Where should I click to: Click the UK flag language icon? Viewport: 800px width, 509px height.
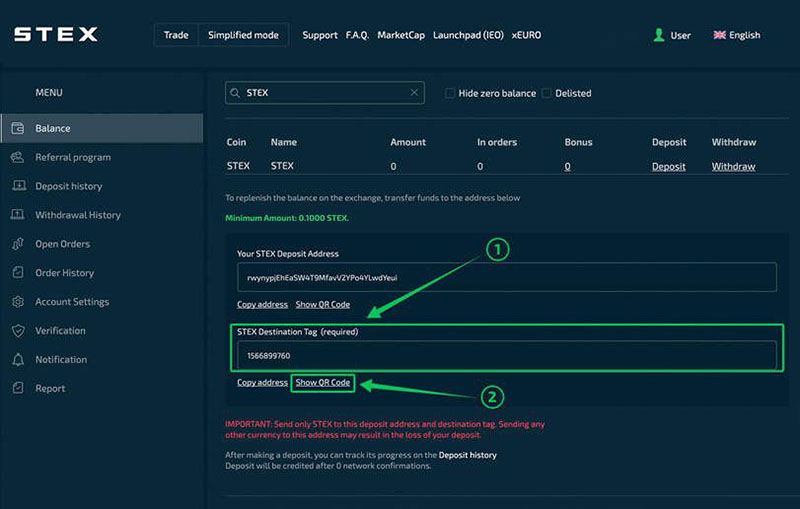(719, 35)
